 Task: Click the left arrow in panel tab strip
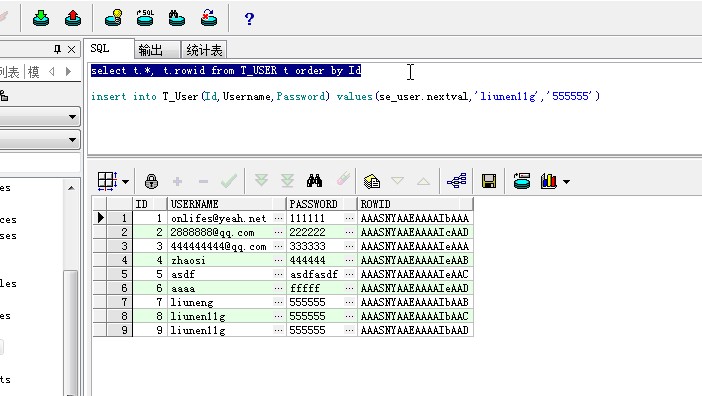(52, 72)
